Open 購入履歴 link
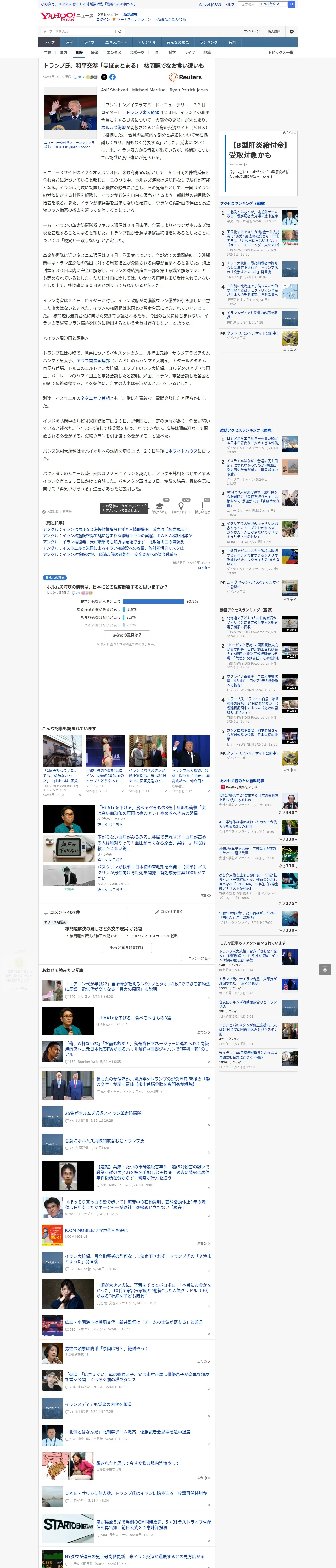Screen dimensions: 336x1568 tap(274, 32)
